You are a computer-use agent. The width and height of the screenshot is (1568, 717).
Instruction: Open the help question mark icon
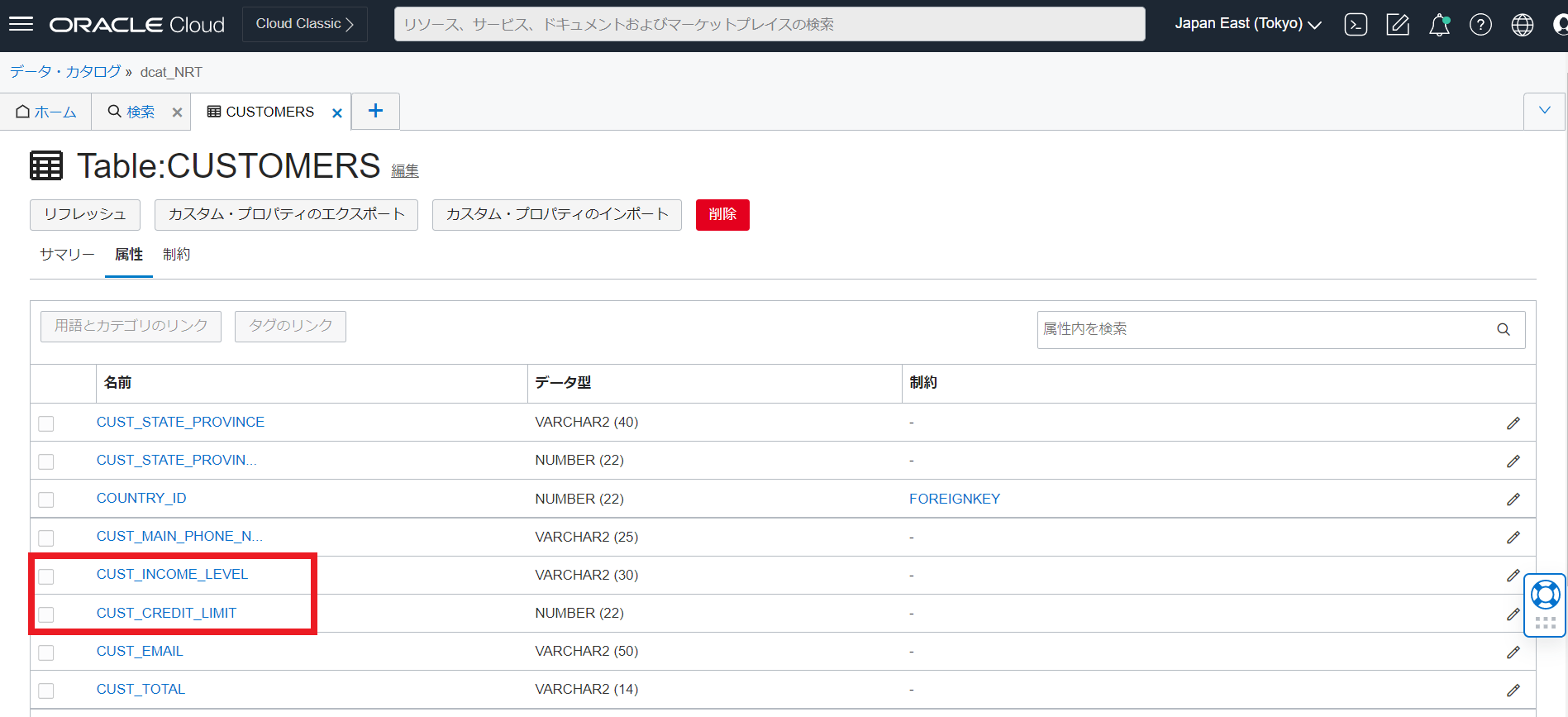click(x=1480, y=25)
